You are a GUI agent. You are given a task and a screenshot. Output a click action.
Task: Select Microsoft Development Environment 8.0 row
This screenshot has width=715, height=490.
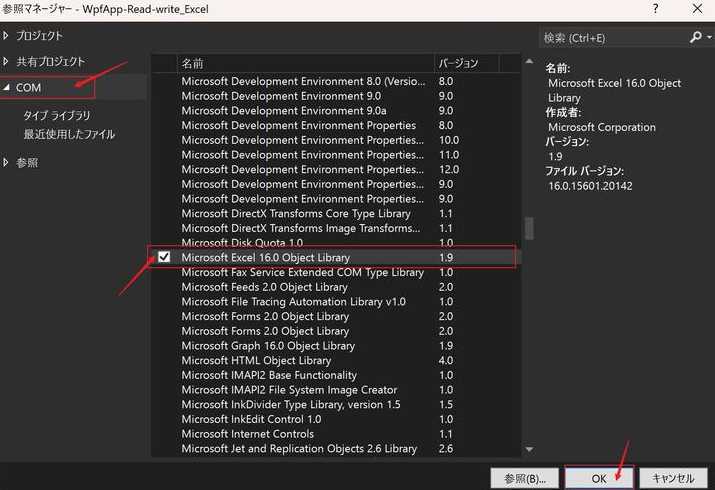point(335,81)
